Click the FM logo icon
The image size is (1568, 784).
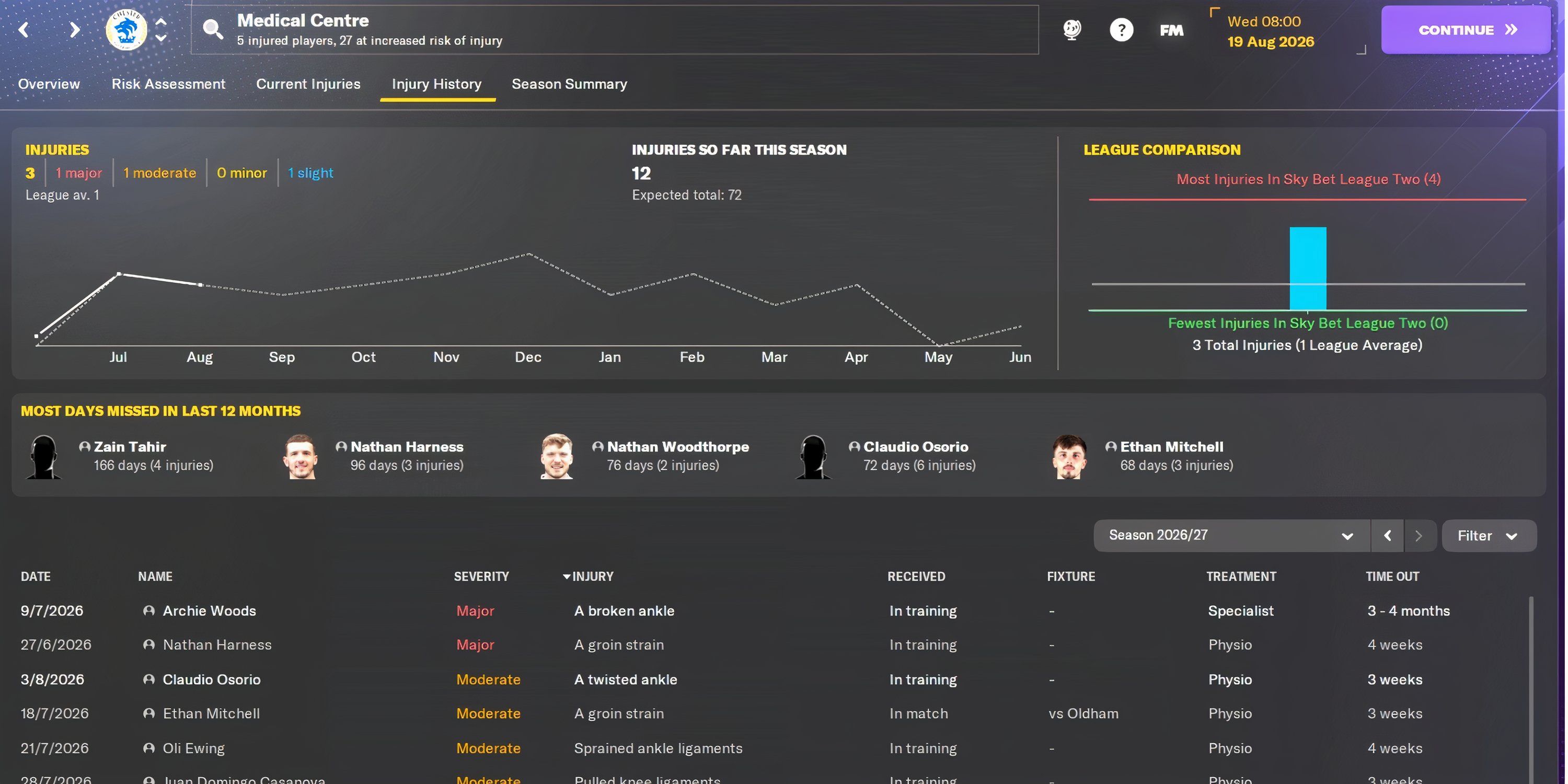(1171, 29)
